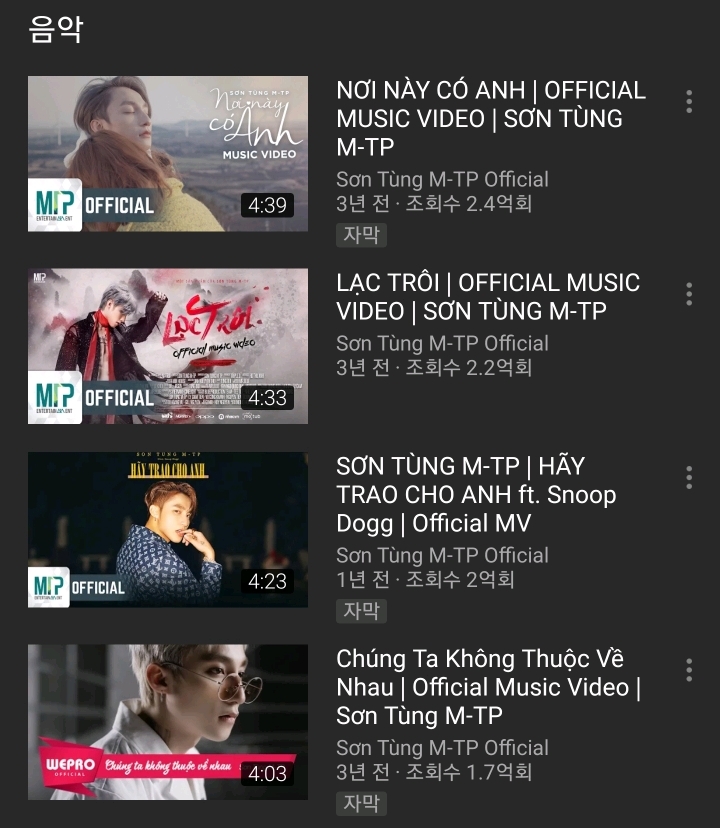
Task: Open the LẠC TRÔI Official Music Video title
Action: click(x=488, y=297)
